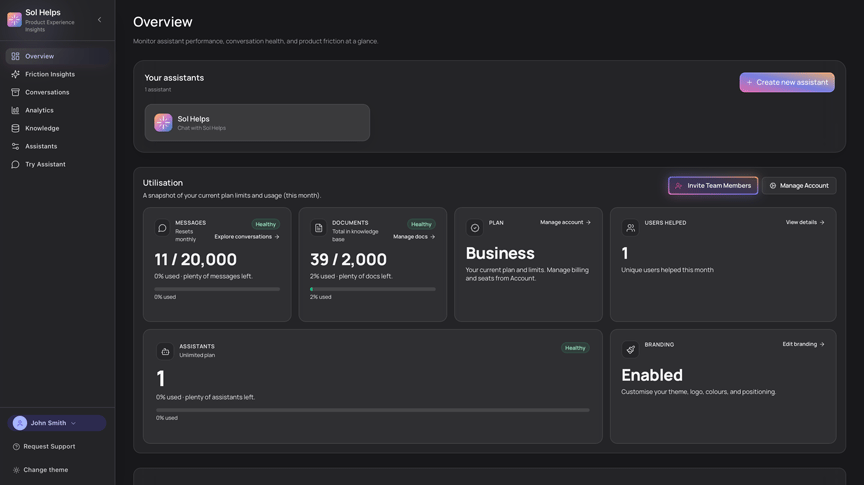
Task: Click the Documents file icon
Action: click(x=318, y=228)
